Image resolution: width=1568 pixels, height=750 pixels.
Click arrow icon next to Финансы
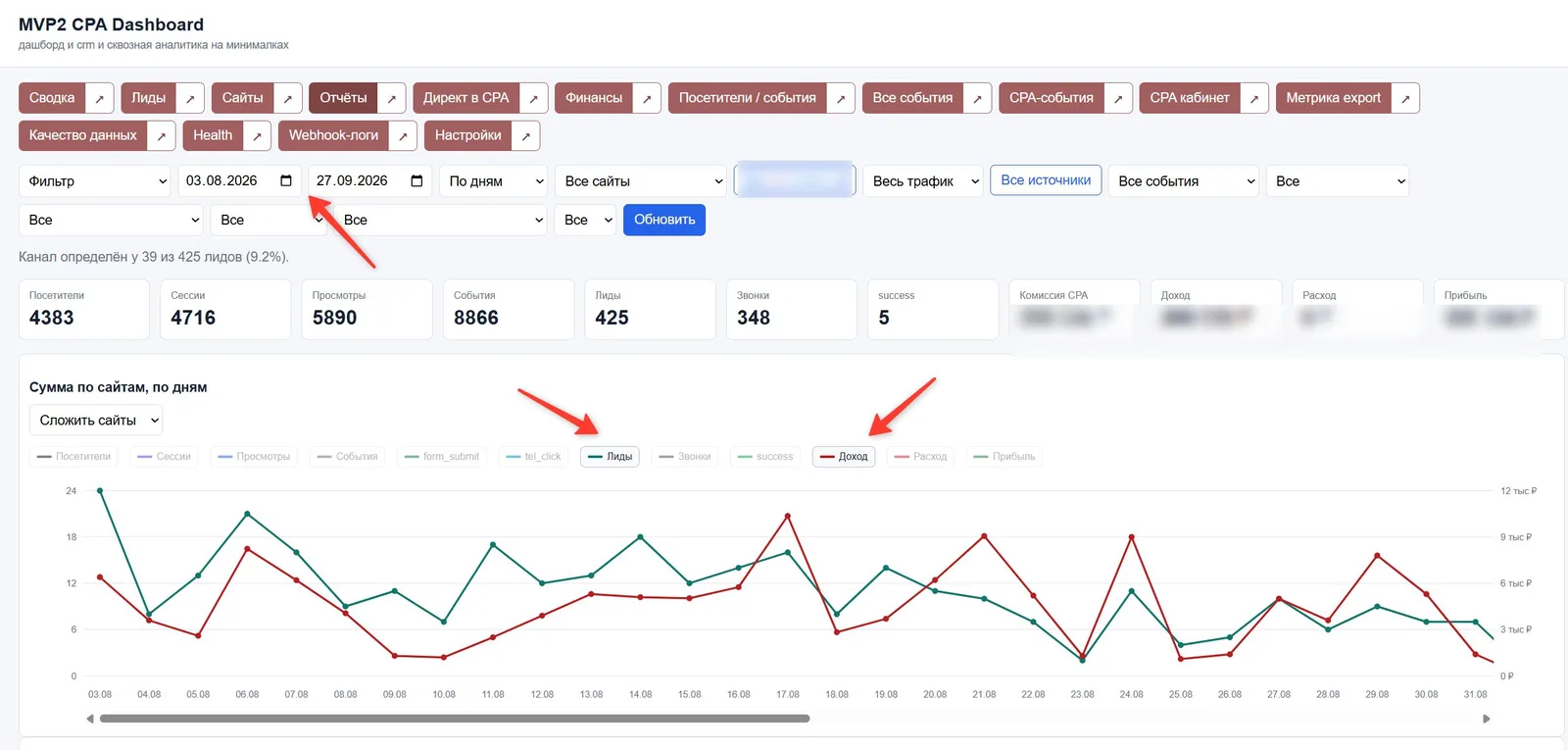click(647, 98)
